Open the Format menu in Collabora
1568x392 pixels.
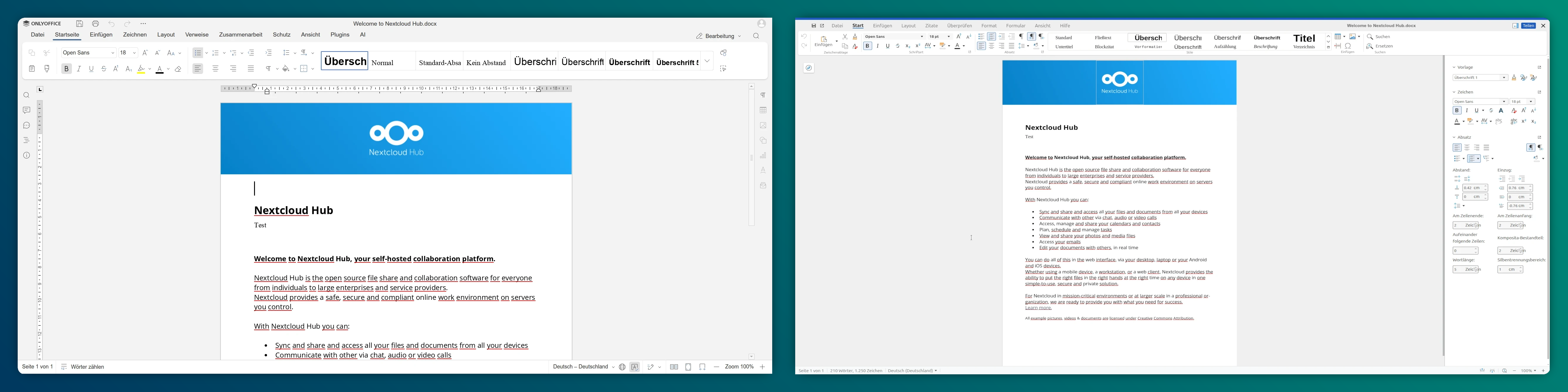tap(989, 26)
